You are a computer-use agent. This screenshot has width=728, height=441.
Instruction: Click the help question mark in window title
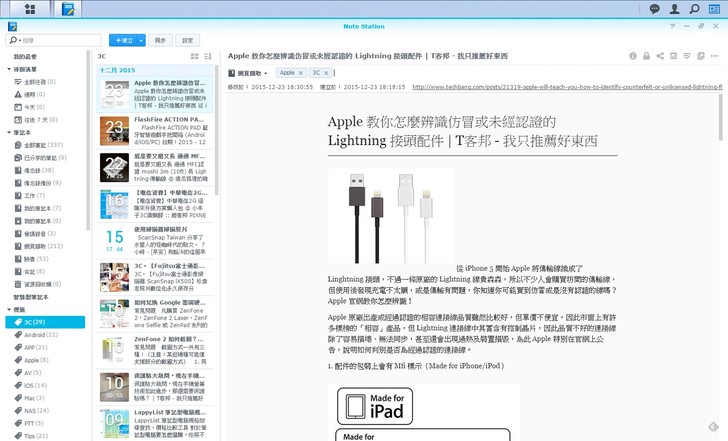point(672,26)
